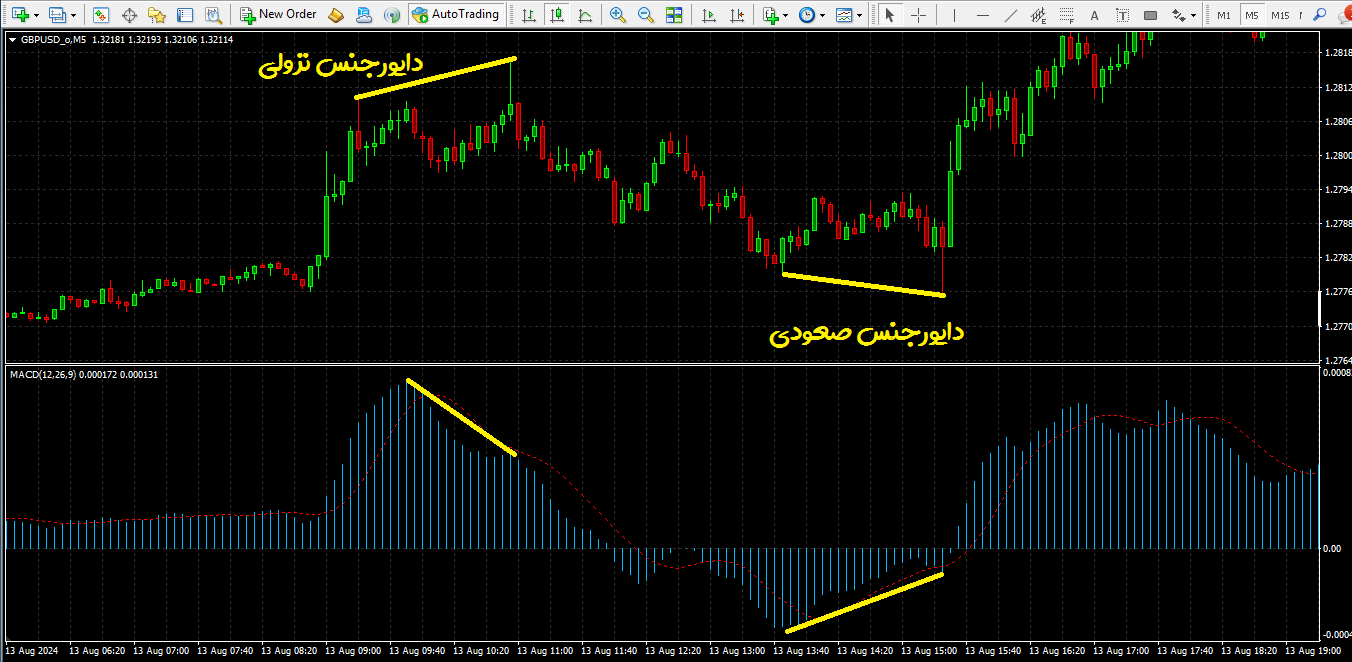Switch chart to candlesticks mode
The image size is (1352, 662).
click(x=555, y=15)
